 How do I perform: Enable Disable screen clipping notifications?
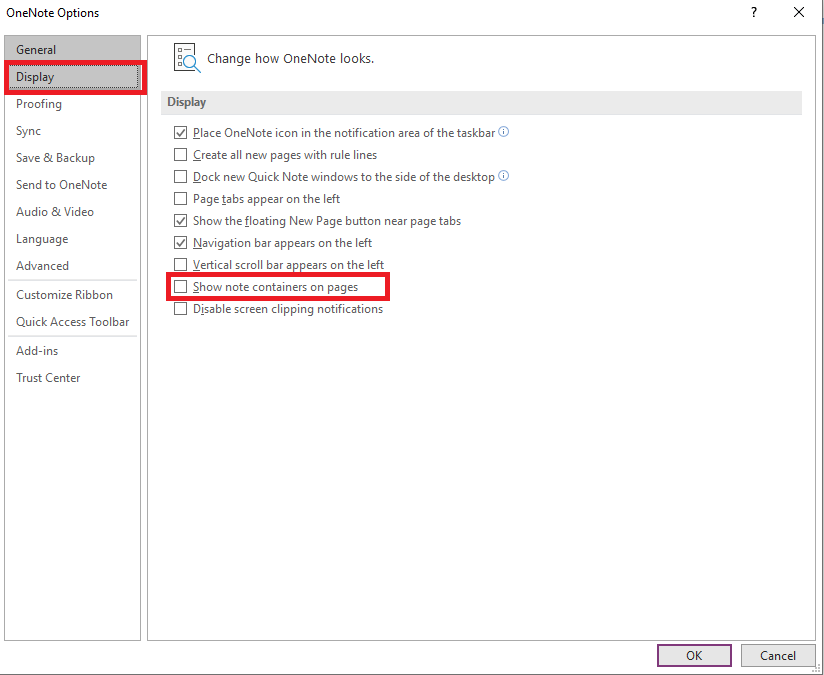[x=181, y=308]
